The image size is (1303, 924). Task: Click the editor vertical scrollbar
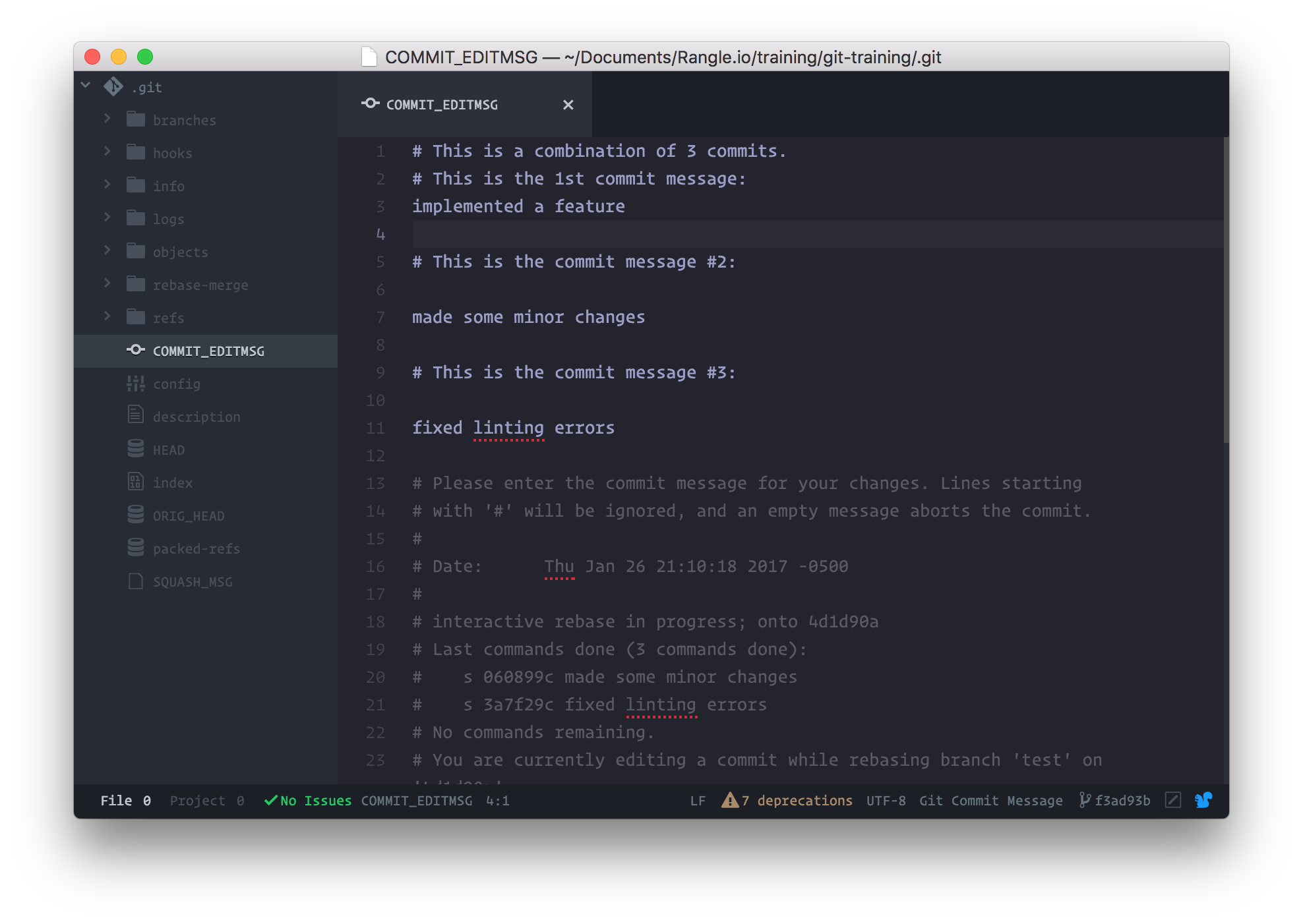[x=1225, y=290]
